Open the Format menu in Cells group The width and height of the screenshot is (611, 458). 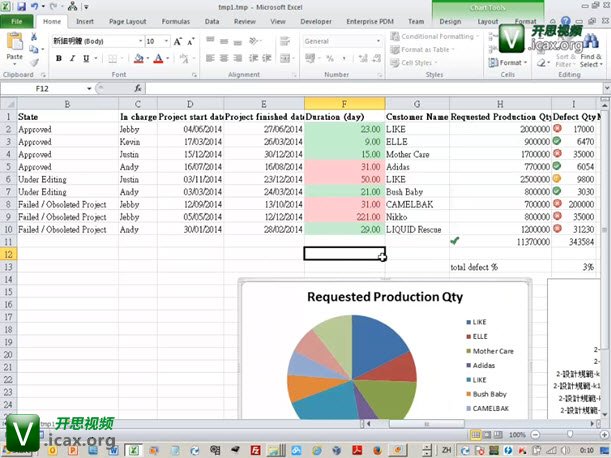coord(508,62)
